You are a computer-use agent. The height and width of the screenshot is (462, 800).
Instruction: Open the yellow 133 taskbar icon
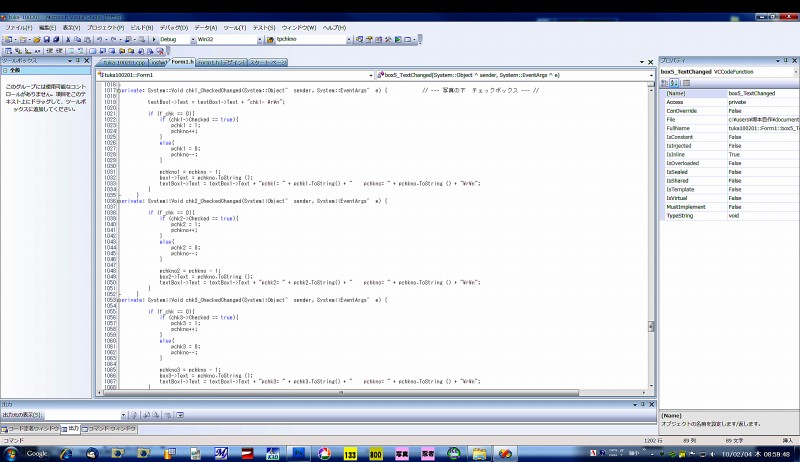click(x=349, y=453)
